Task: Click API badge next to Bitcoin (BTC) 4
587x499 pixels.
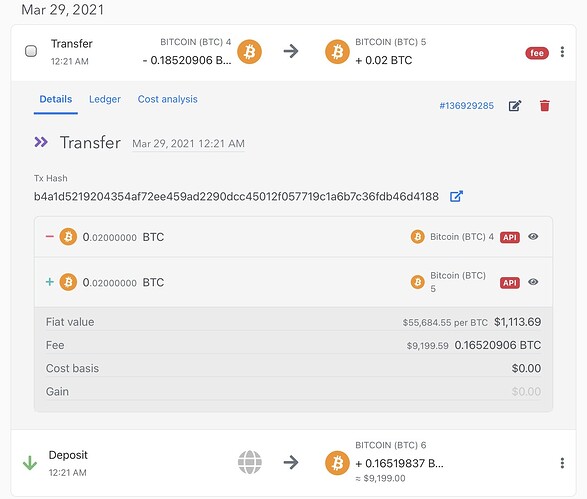Action: click(510, 237)
